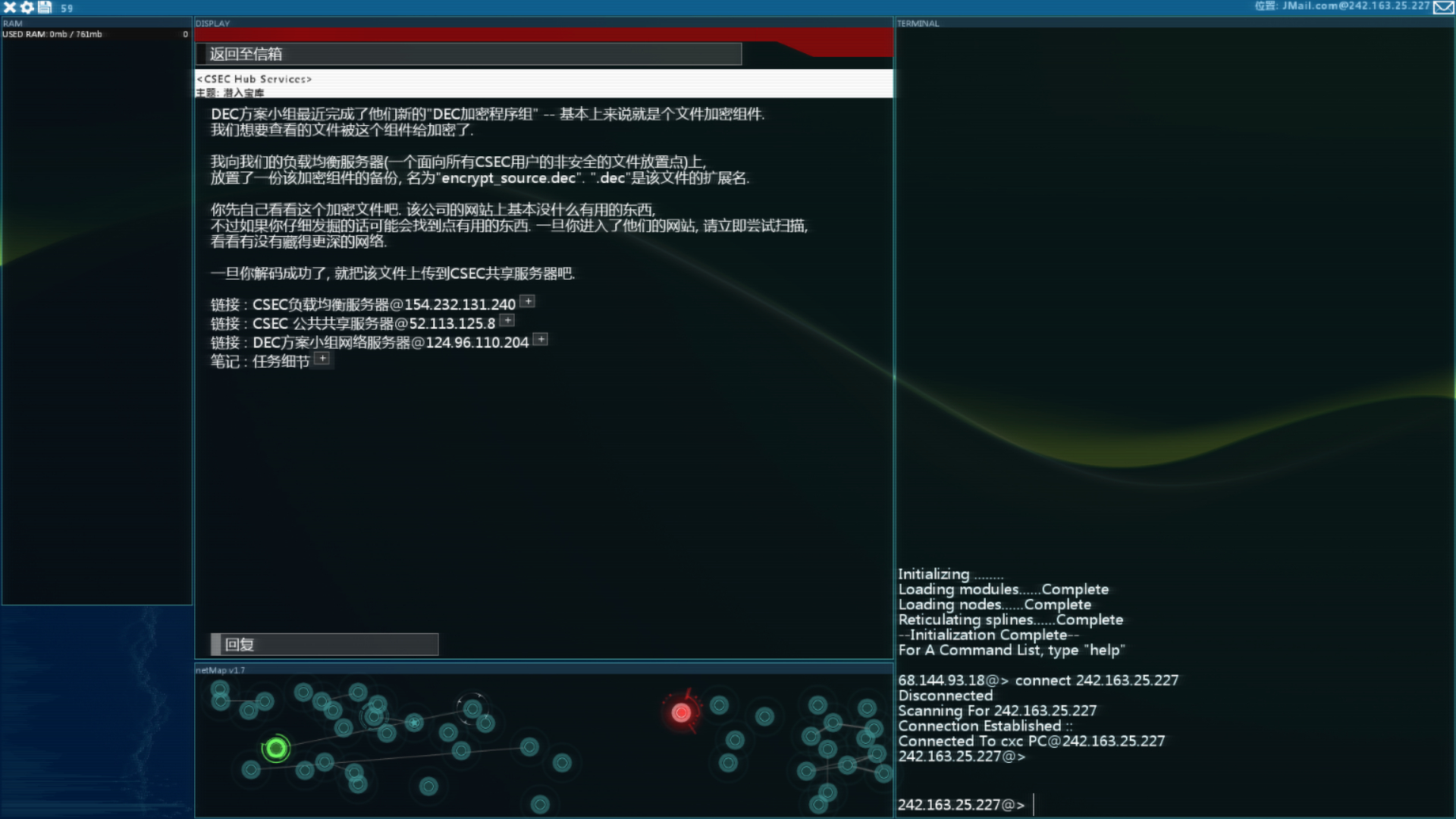Open the mail envelope icon
1456x819 pixels.
[x=1443, y=8]
